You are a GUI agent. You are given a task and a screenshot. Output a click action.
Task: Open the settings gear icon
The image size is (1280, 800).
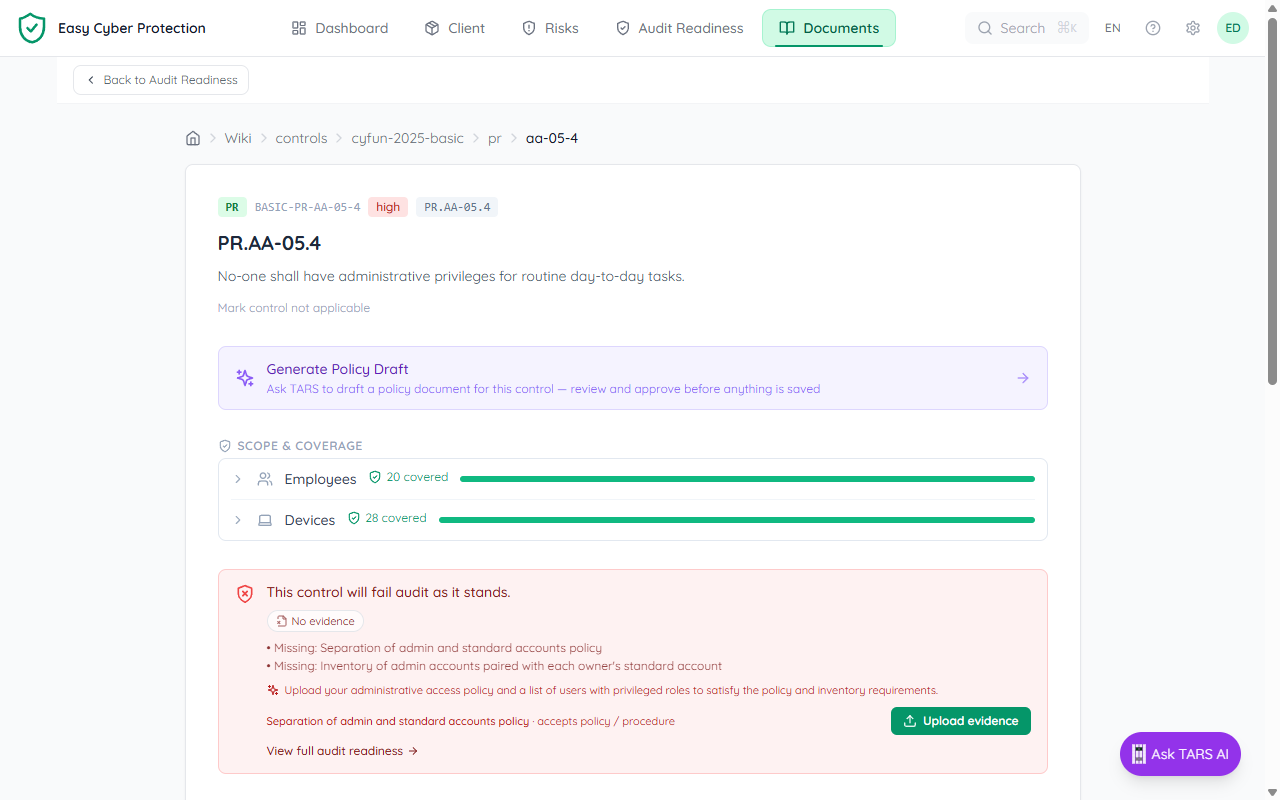coord(1193,28)
